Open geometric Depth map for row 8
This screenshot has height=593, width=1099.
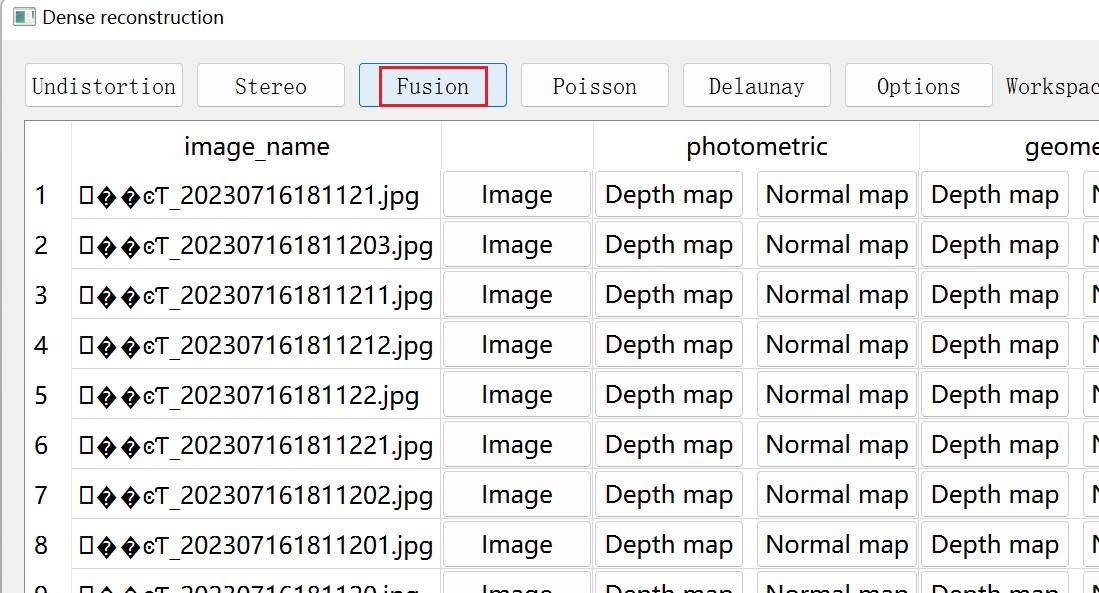(995, 545)
